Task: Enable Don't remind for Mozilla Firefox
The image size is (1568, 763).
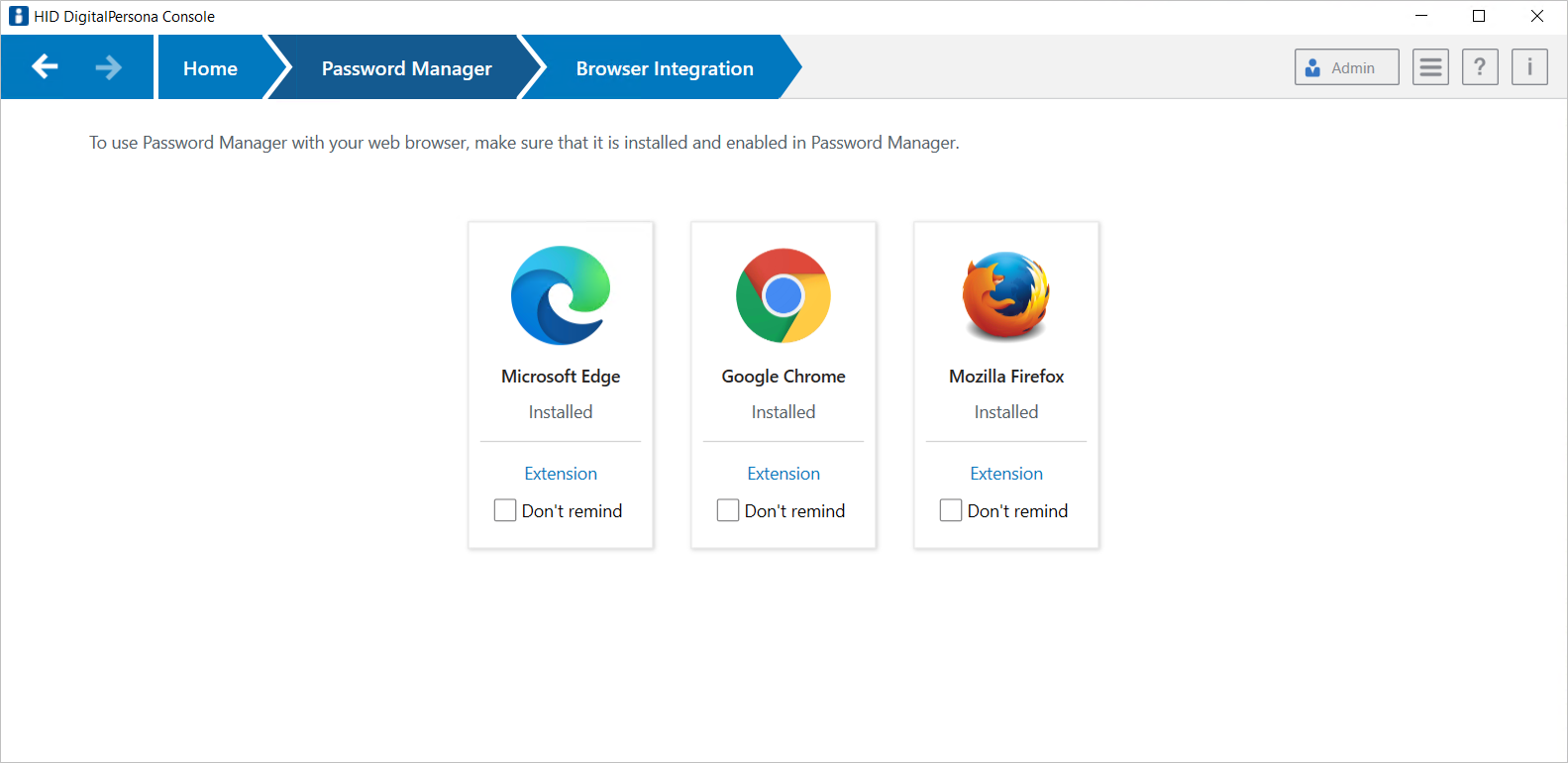Action: 951,510
